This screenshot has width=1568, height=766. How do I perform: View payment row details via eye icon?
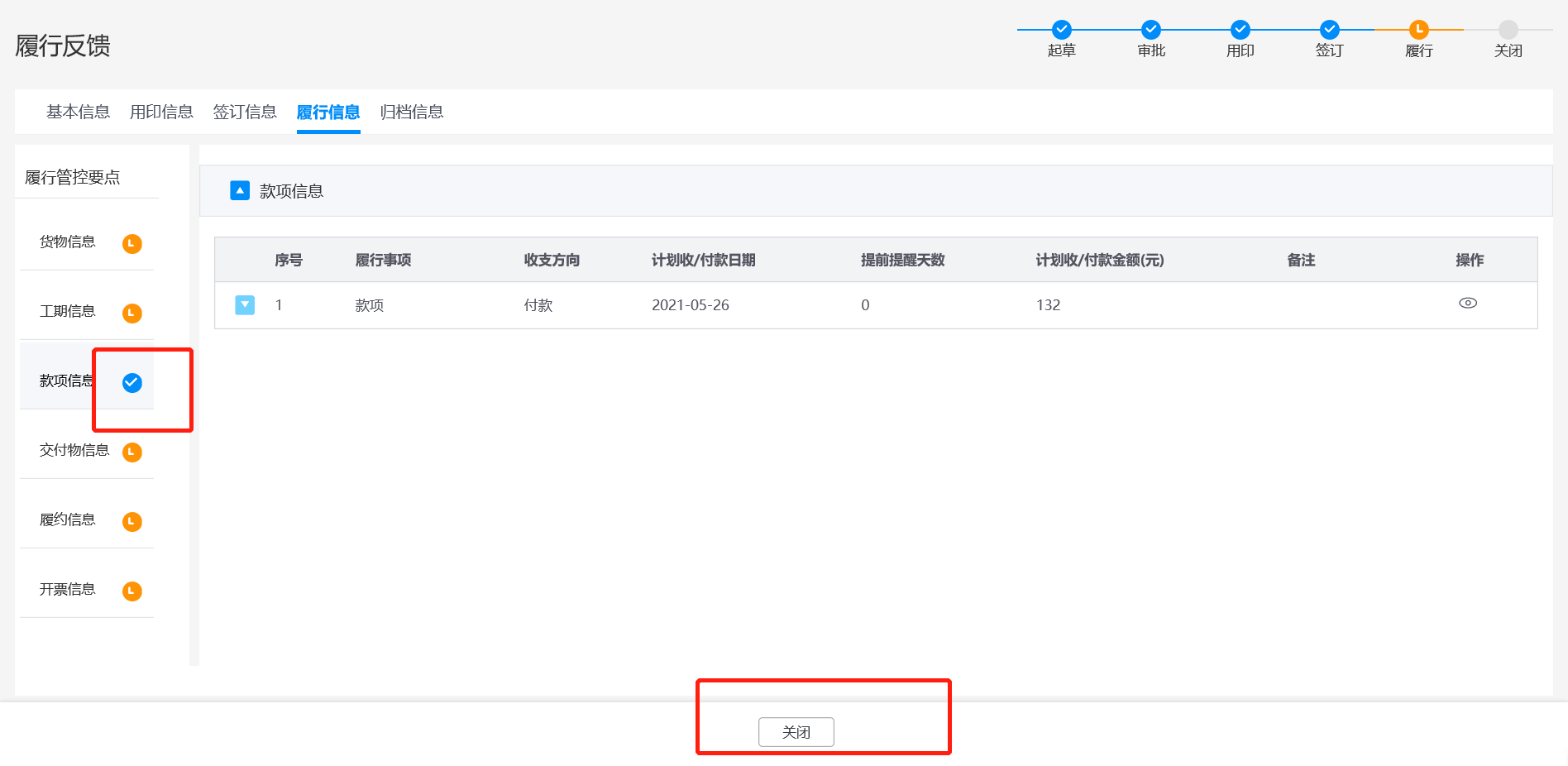pos(1467,304)
